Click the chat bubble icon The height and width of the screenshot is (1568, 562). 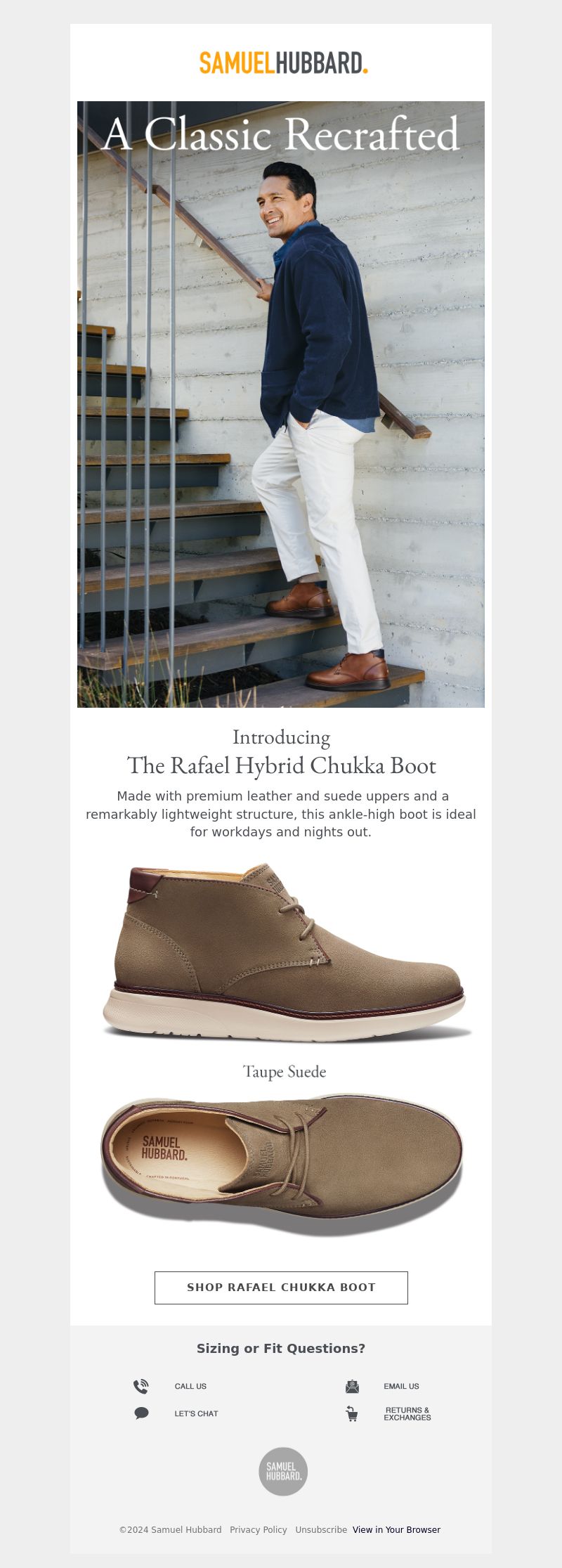141,1413
